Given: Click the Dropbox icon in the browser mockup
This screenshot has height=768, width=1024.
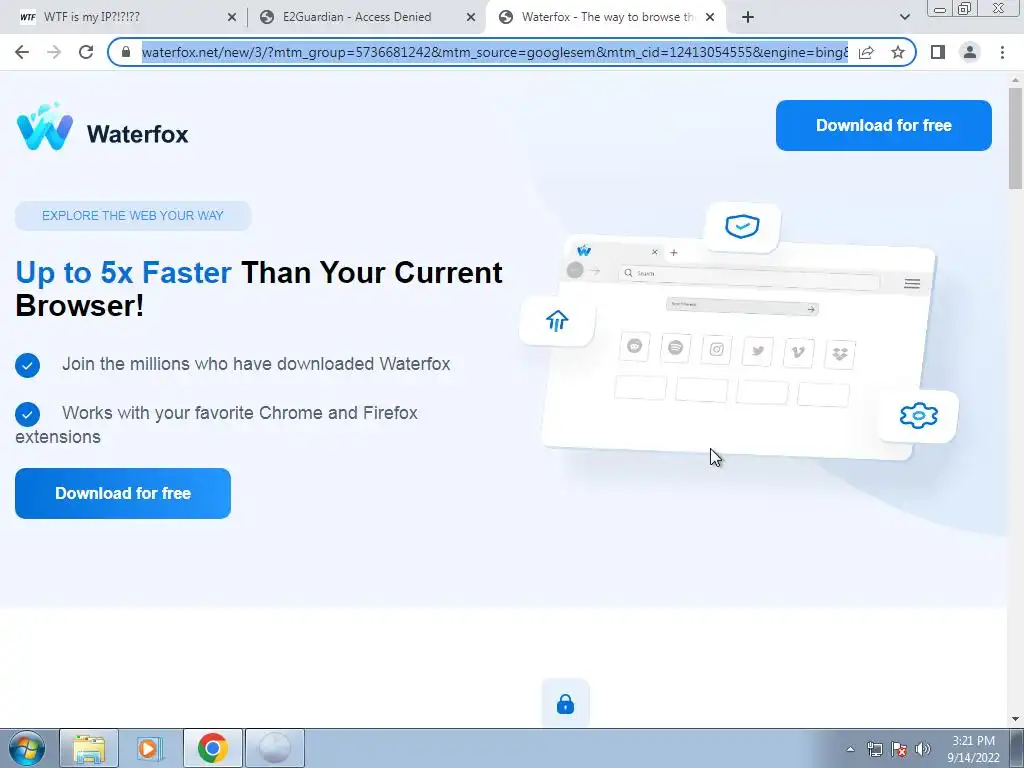Looking at the screenshot, I should (840, 355).
